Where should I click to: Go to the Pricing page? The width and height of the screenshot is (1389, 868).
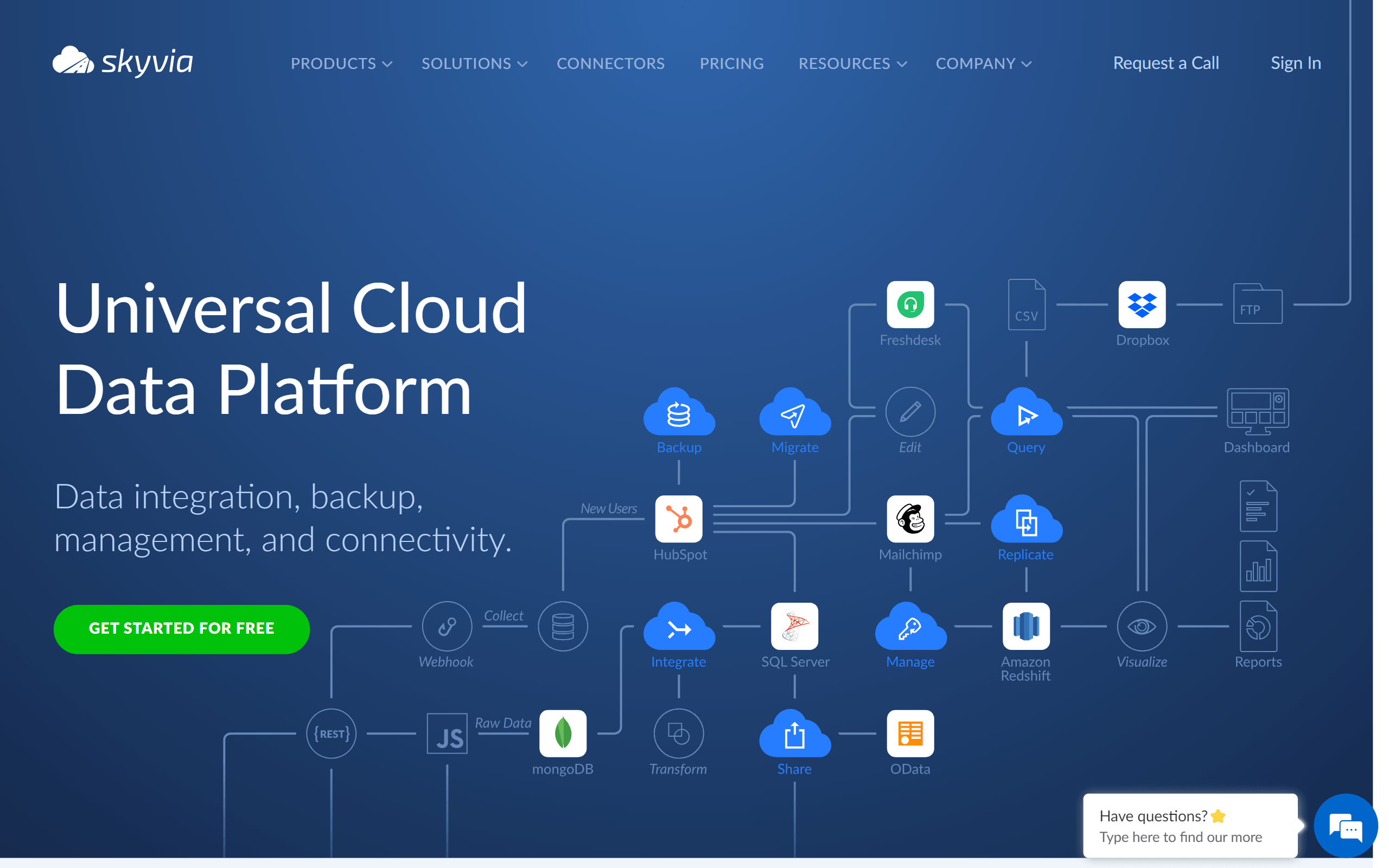point(732,63)
